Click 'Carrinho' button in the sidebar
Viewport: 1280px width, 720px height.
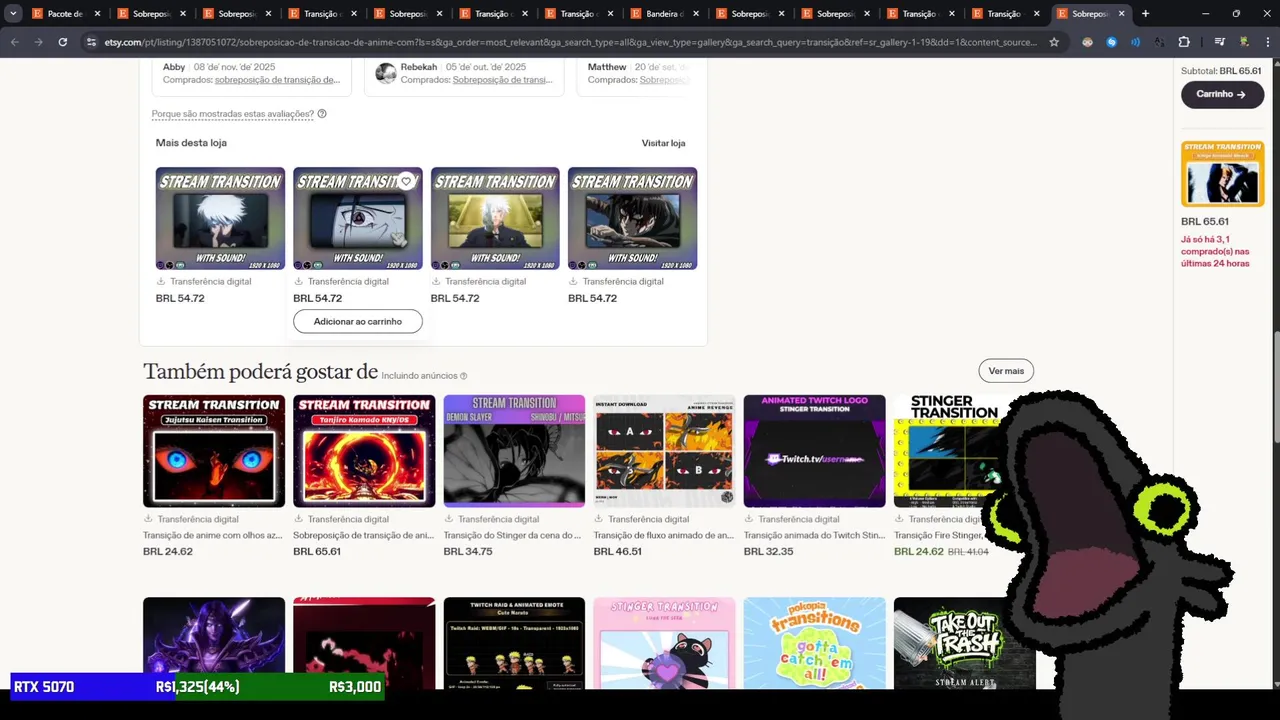1222,94
